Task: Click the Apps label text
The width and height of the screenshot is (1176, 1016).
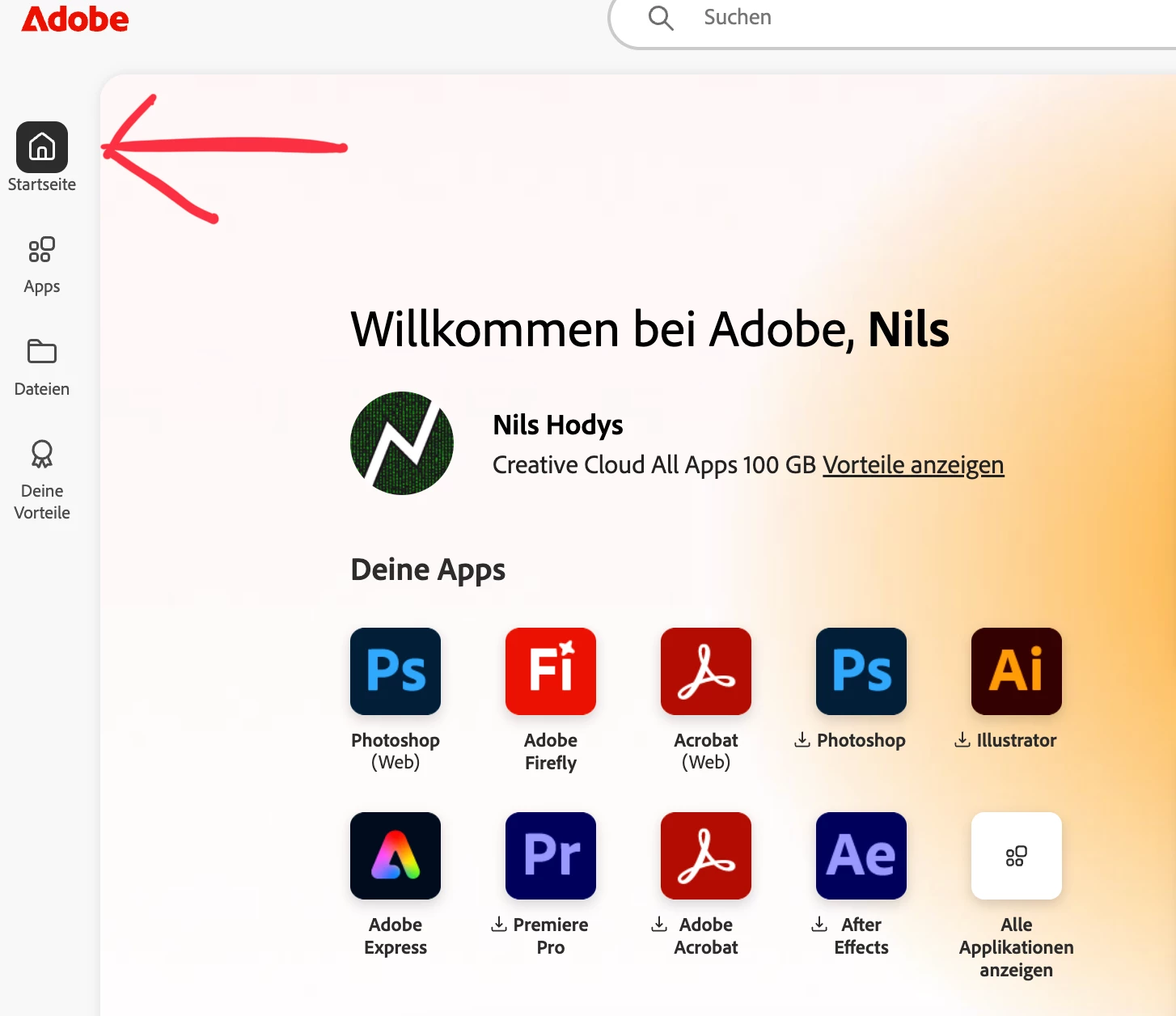Action: 42,287
